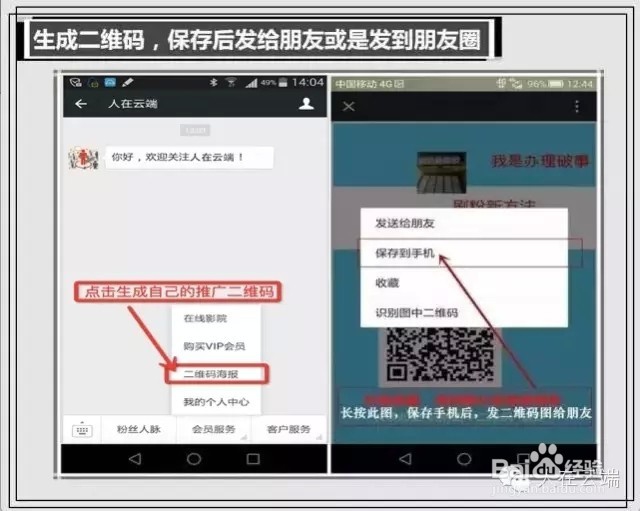Tap Android home button on right phone
The height and width of the screenshot is (511, 640).
(464, 459)
